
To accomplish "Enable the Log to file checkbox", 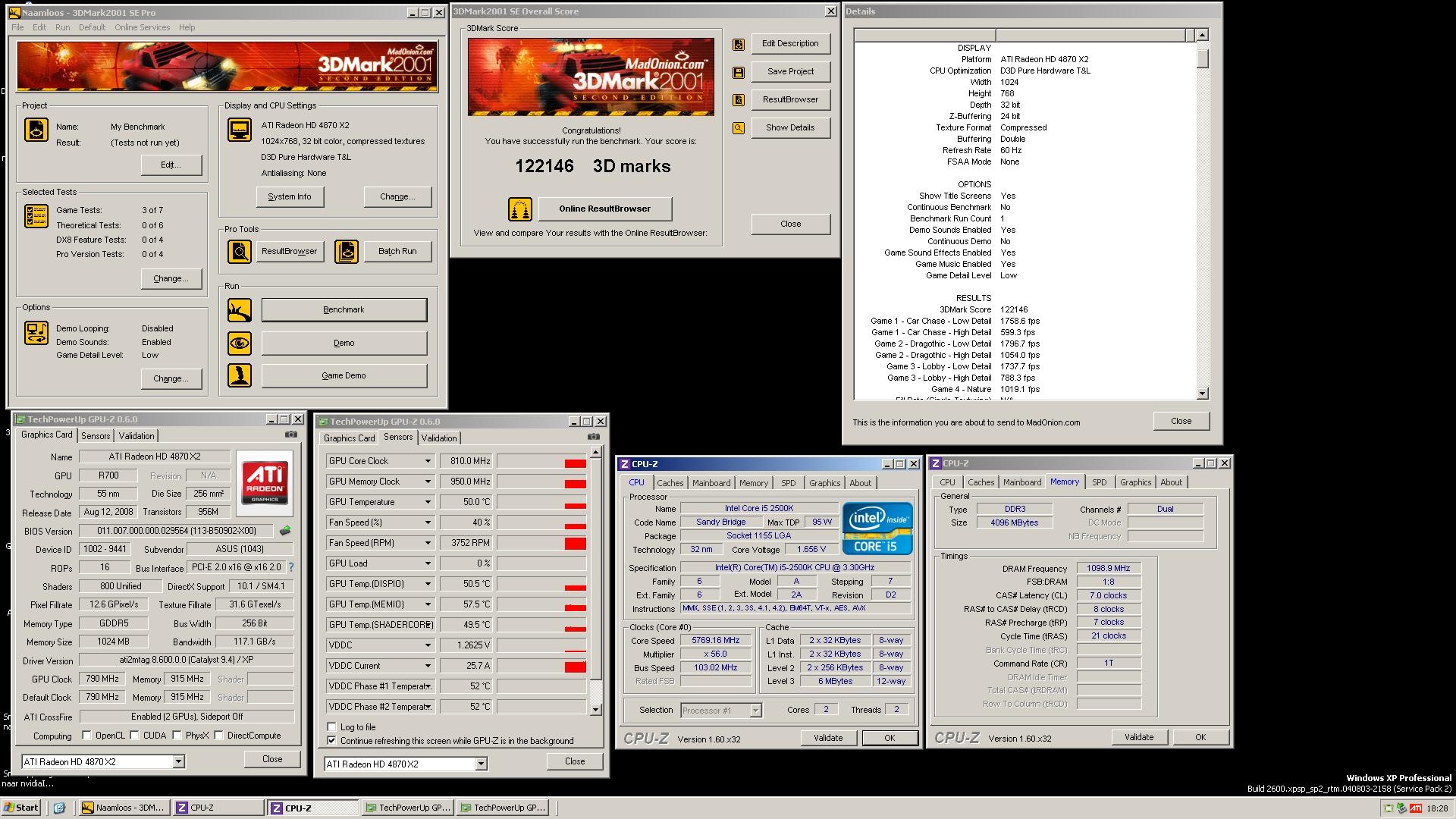I will coord(331,726).
